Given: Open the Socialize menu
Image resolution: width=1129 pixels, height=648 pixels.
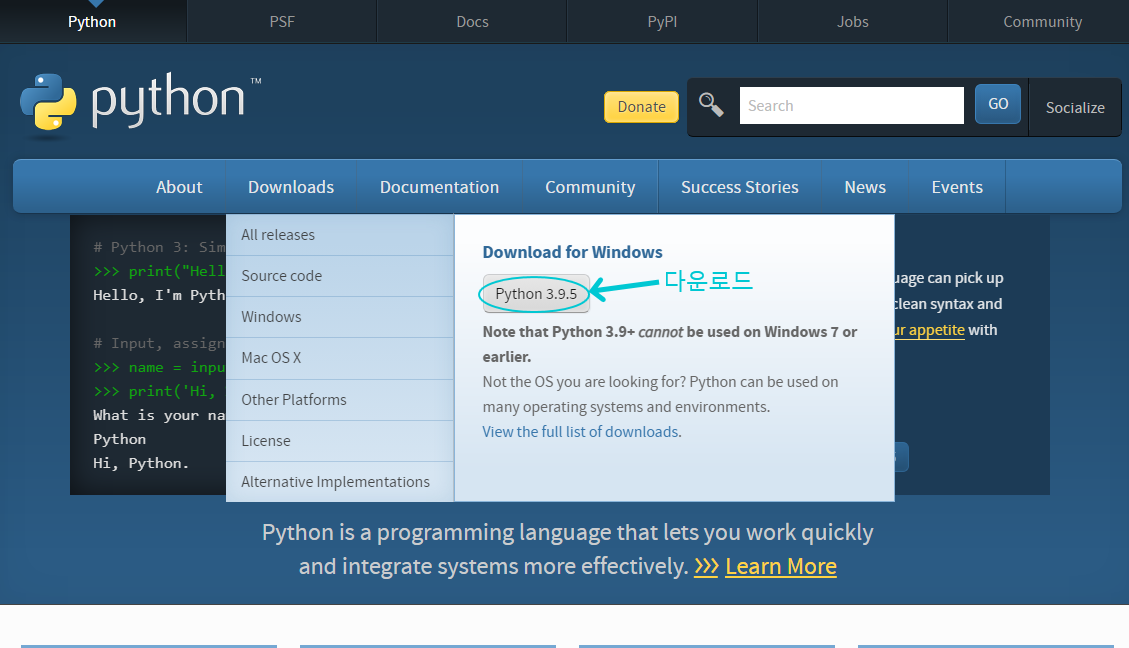Looking at the screenshot, I should (1074, 107).
